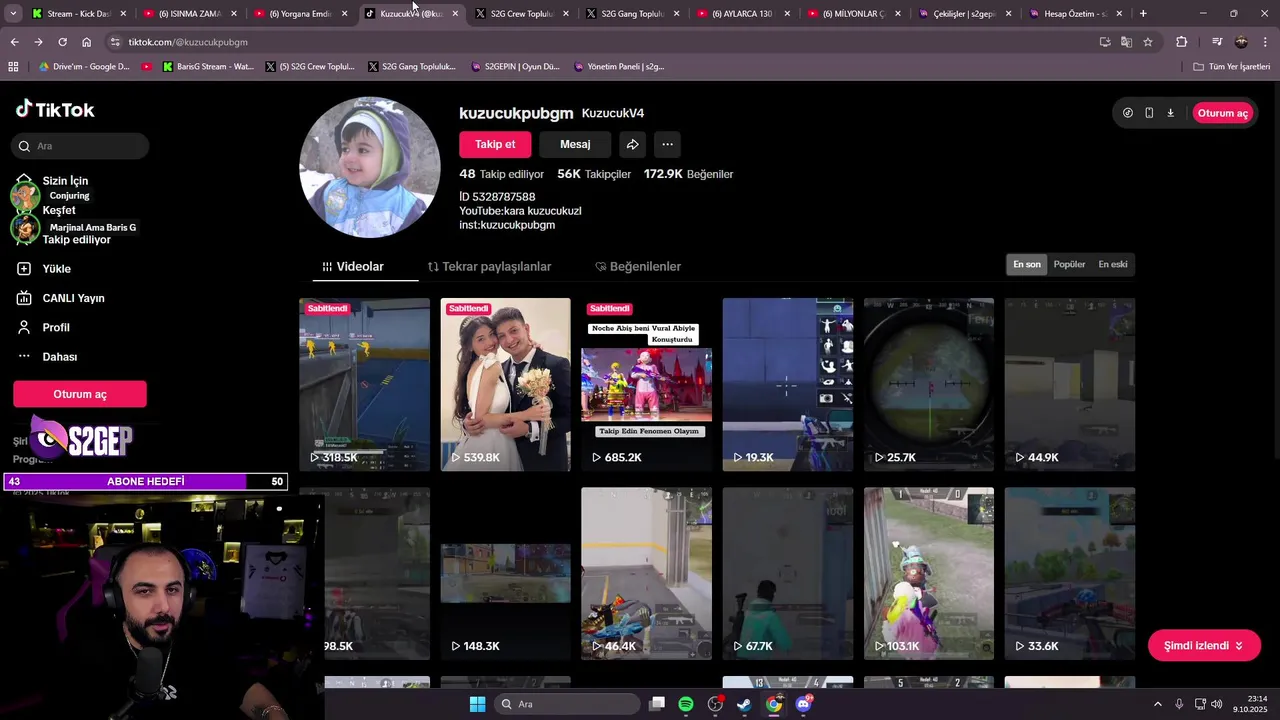Click the volume icon in system tray
Viewport: 1280px width, 720px height.
[x=1216, y=704]
